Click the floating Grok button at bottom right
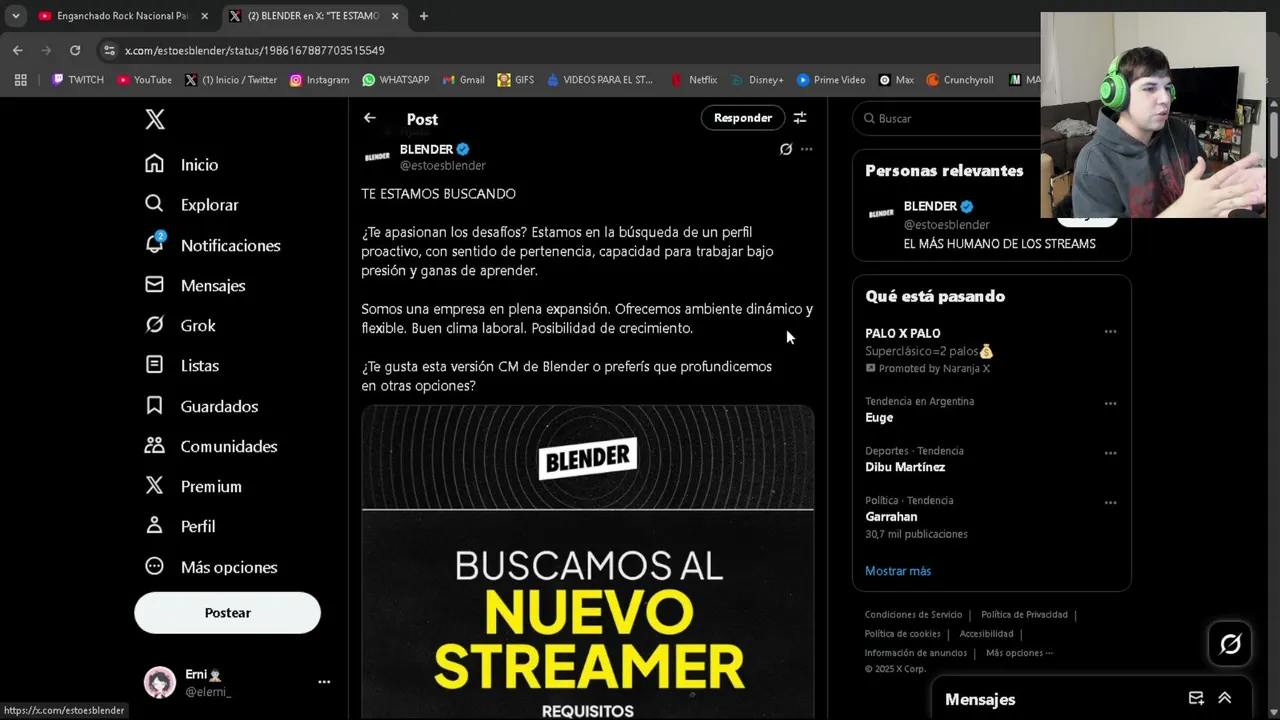Image resolution: width=1280 pixels, height=720 pixels. (1230, 644)
